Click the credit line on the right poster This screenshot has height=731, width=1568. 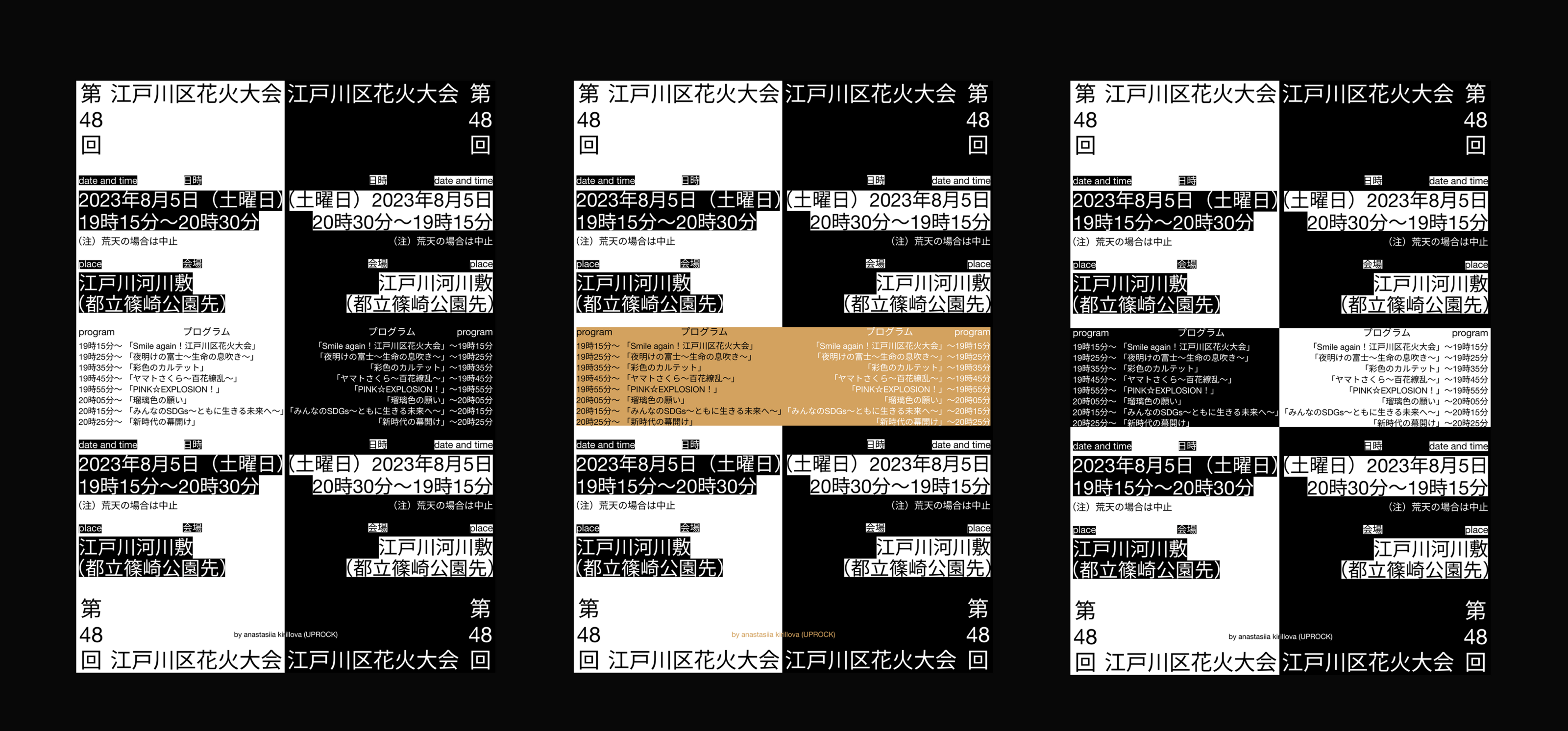click(1280, 636)
